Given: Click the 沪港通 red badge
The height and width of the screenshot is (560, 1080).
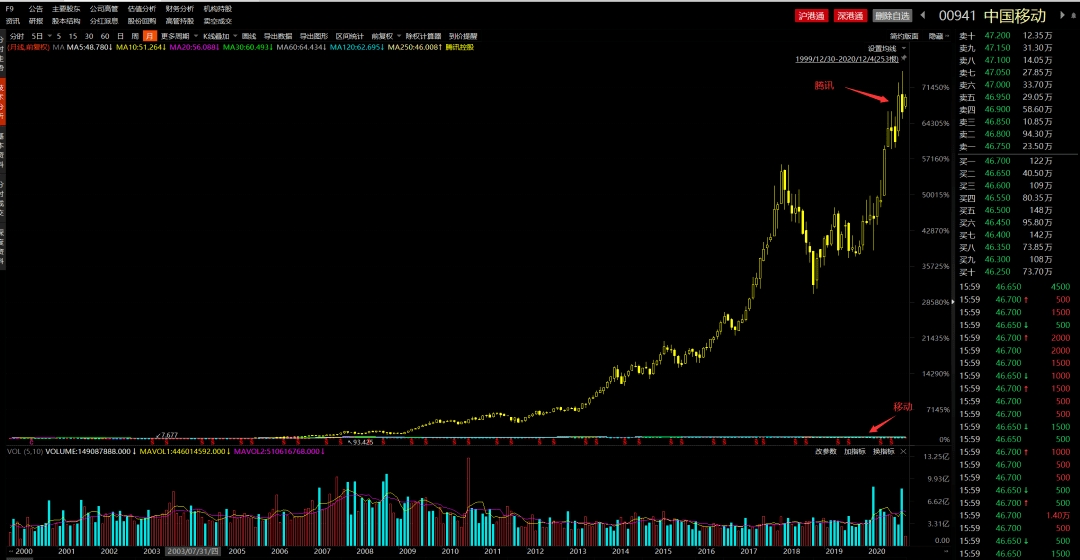Looking at the screenshot, I should 811,16.
